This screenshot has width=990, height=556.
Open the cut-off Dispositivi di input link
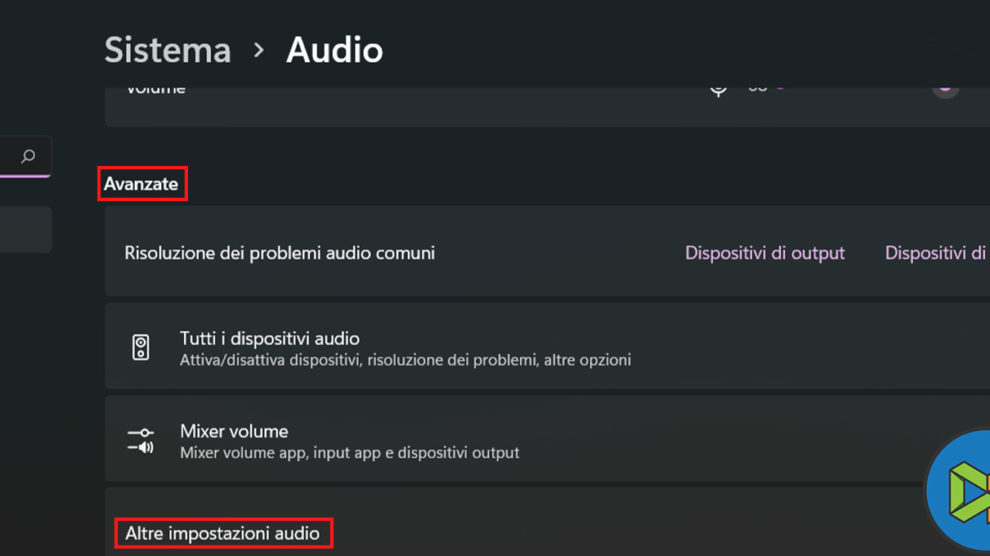tap(936, 253)
